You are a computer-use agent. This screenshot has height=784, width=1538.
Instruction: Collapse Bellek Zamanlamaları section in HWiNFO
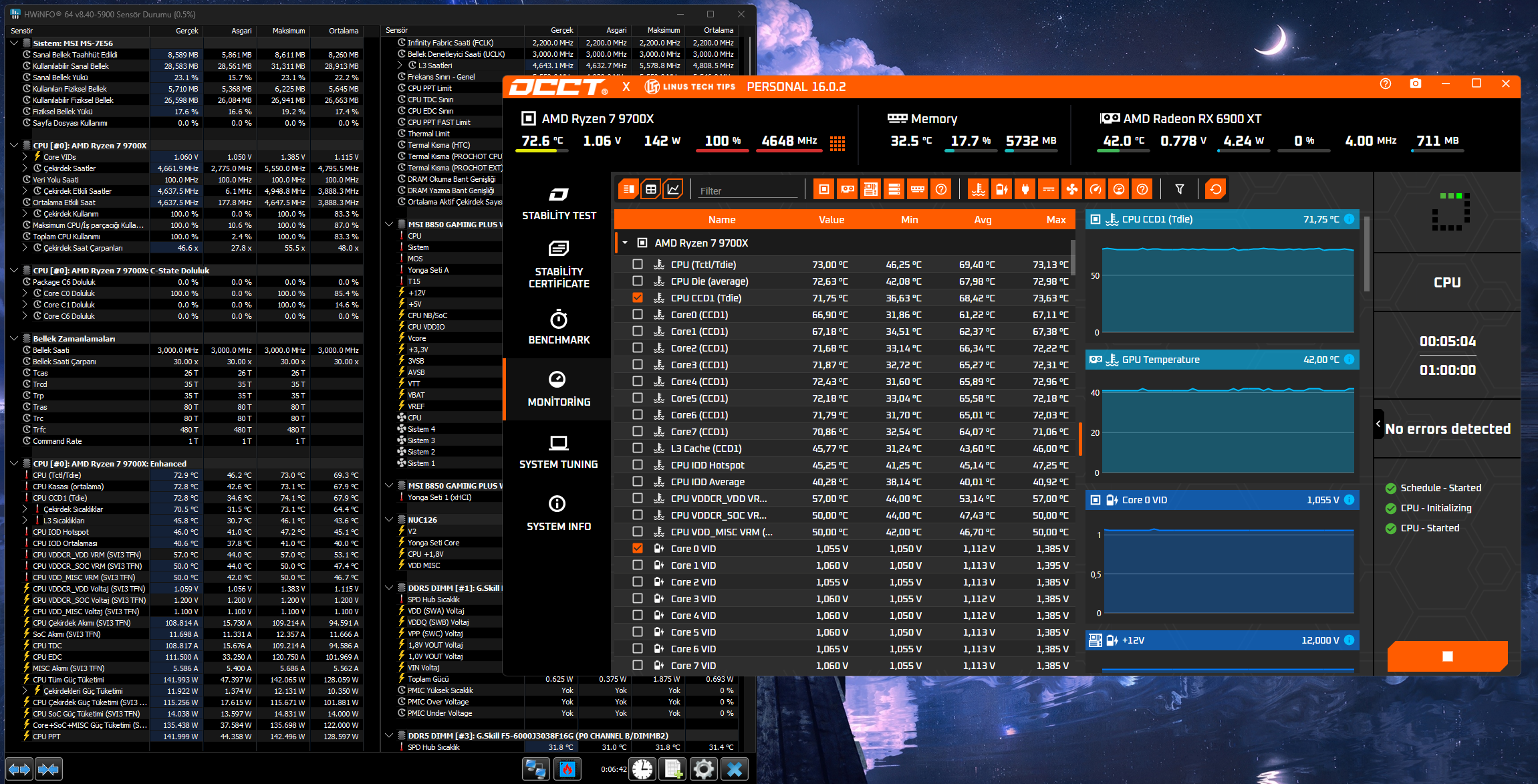[14, 339]
